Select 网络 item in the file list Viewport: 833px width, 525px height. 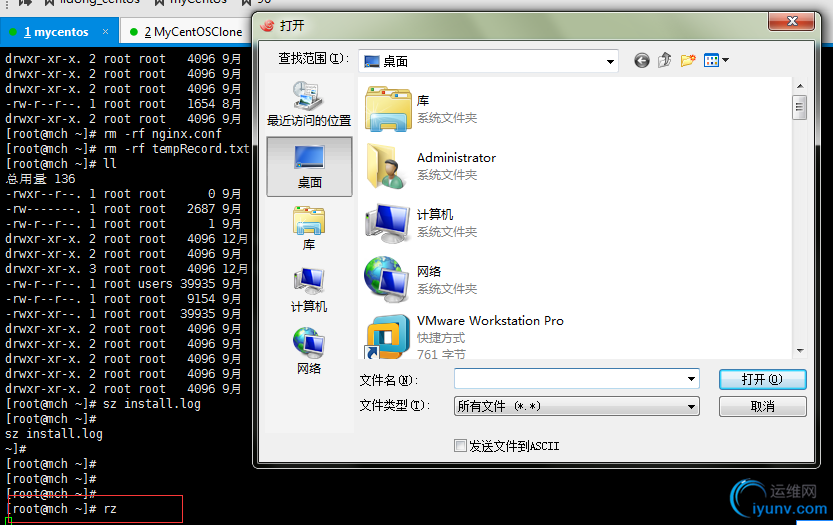(421, 280)
